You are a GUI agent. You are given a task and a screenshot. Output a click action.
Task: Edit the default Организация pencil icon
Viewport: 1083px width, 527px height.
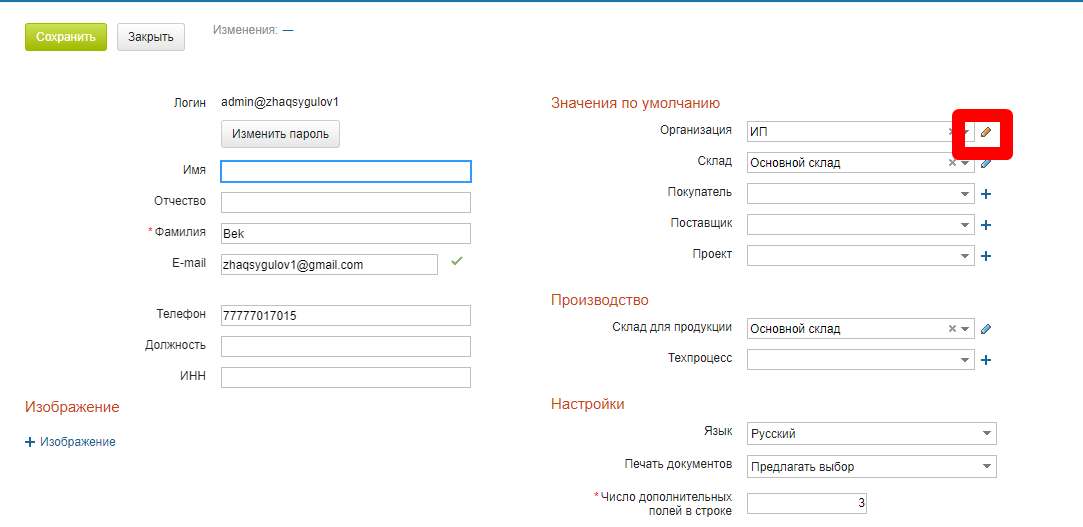tap(986, 132)
